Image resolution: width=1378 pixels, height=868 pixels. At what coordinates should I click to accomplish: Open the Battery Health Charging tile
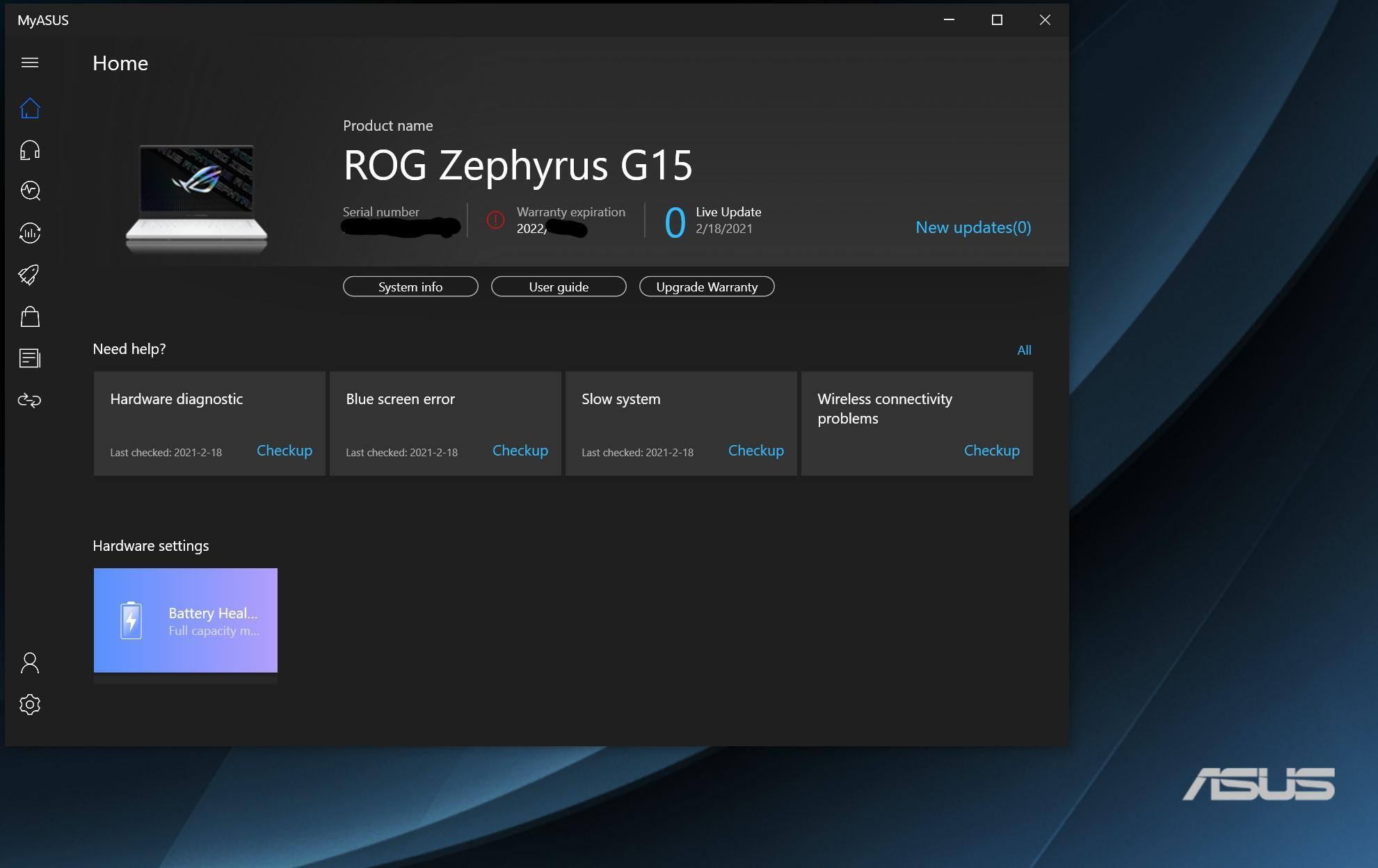click(186, 620)
